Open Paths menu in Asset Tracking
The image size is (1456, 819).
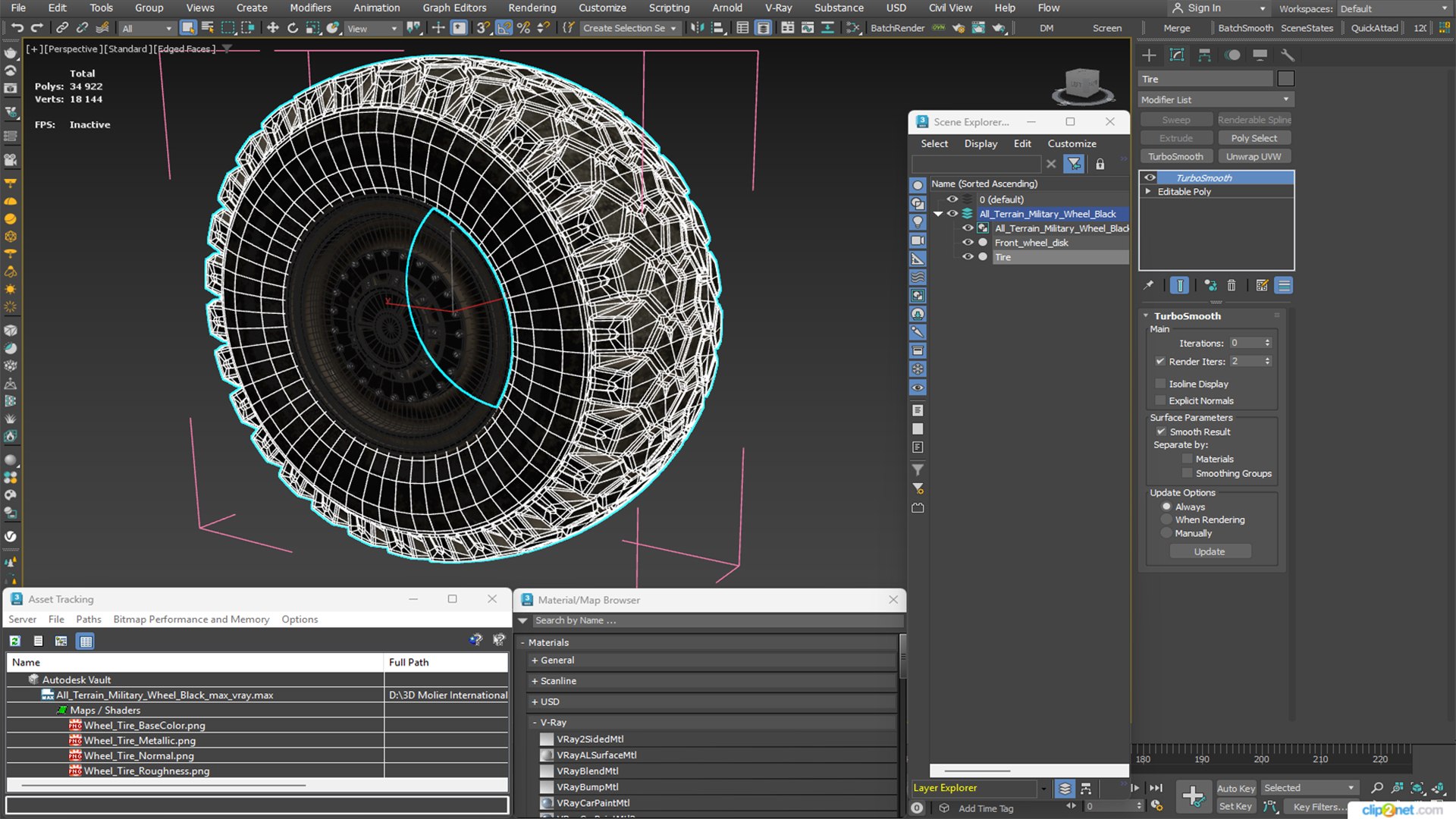point(89,619)
